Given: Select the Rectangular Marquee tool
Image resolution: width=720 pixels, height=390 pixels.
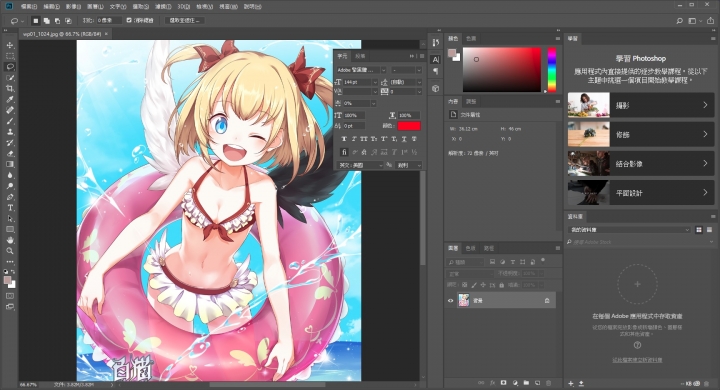Looking at the screenshot, I should point(10,56).
